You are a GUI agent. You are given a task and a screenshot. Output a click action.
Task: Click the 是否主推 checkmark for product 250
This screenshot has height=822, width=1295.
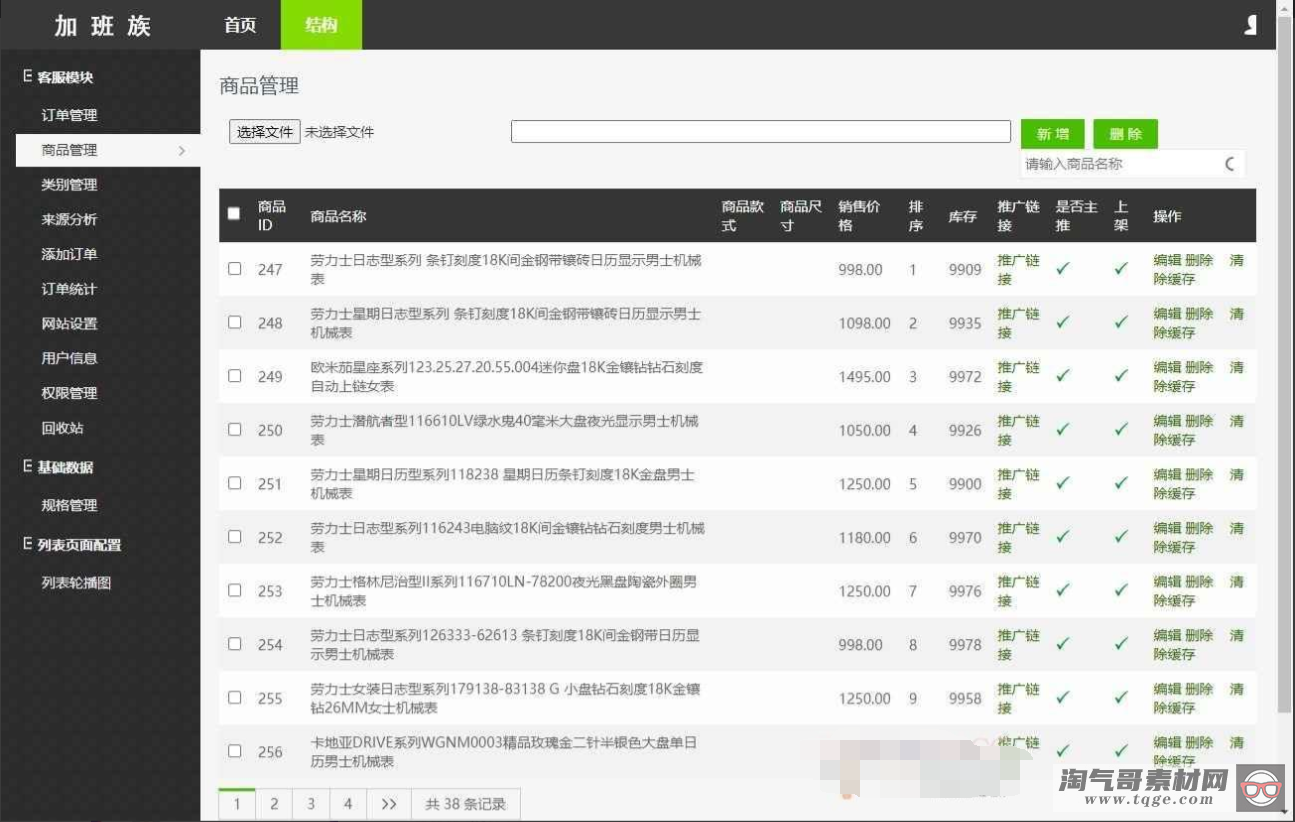pyautogui.click(x=1063, y=429)
